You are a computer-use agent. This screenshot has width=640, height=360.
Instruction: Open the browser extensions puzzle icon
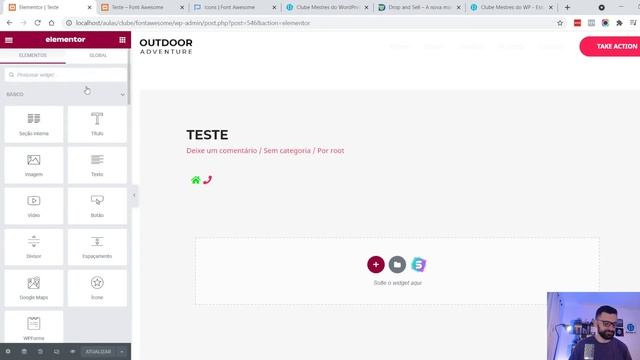pos(619,23)
